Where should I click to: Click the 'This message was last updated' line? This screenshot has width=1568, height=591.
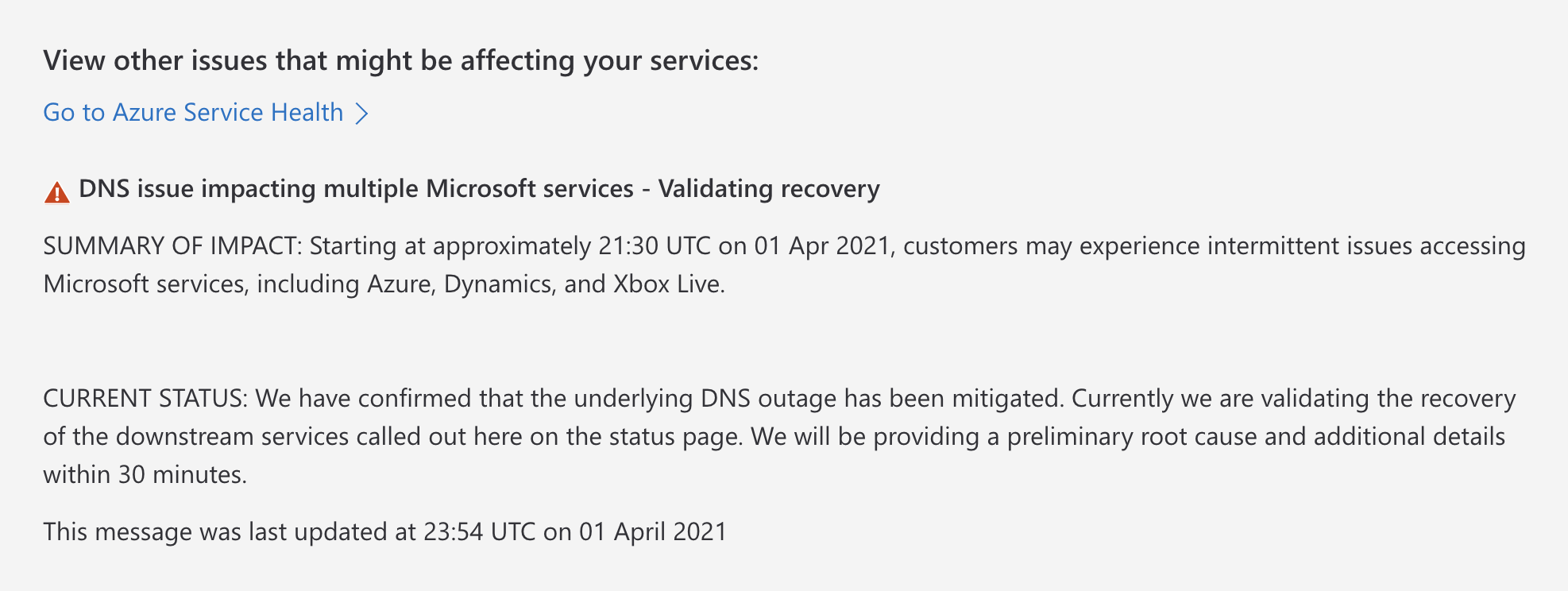pyautogui.click(x=385, y=531)
